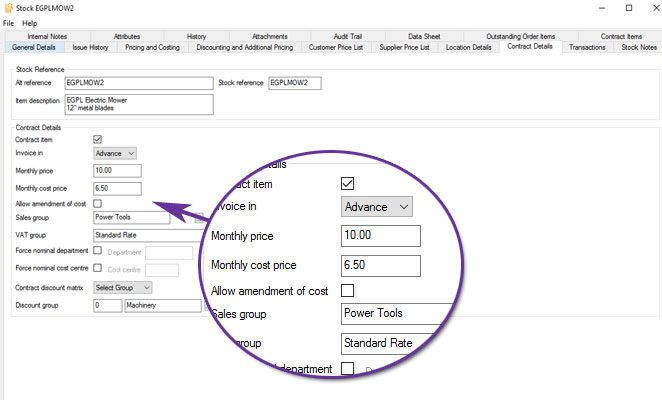Click the Alt reference field
This screenshot has width=662, height=400.
(139, 83)
